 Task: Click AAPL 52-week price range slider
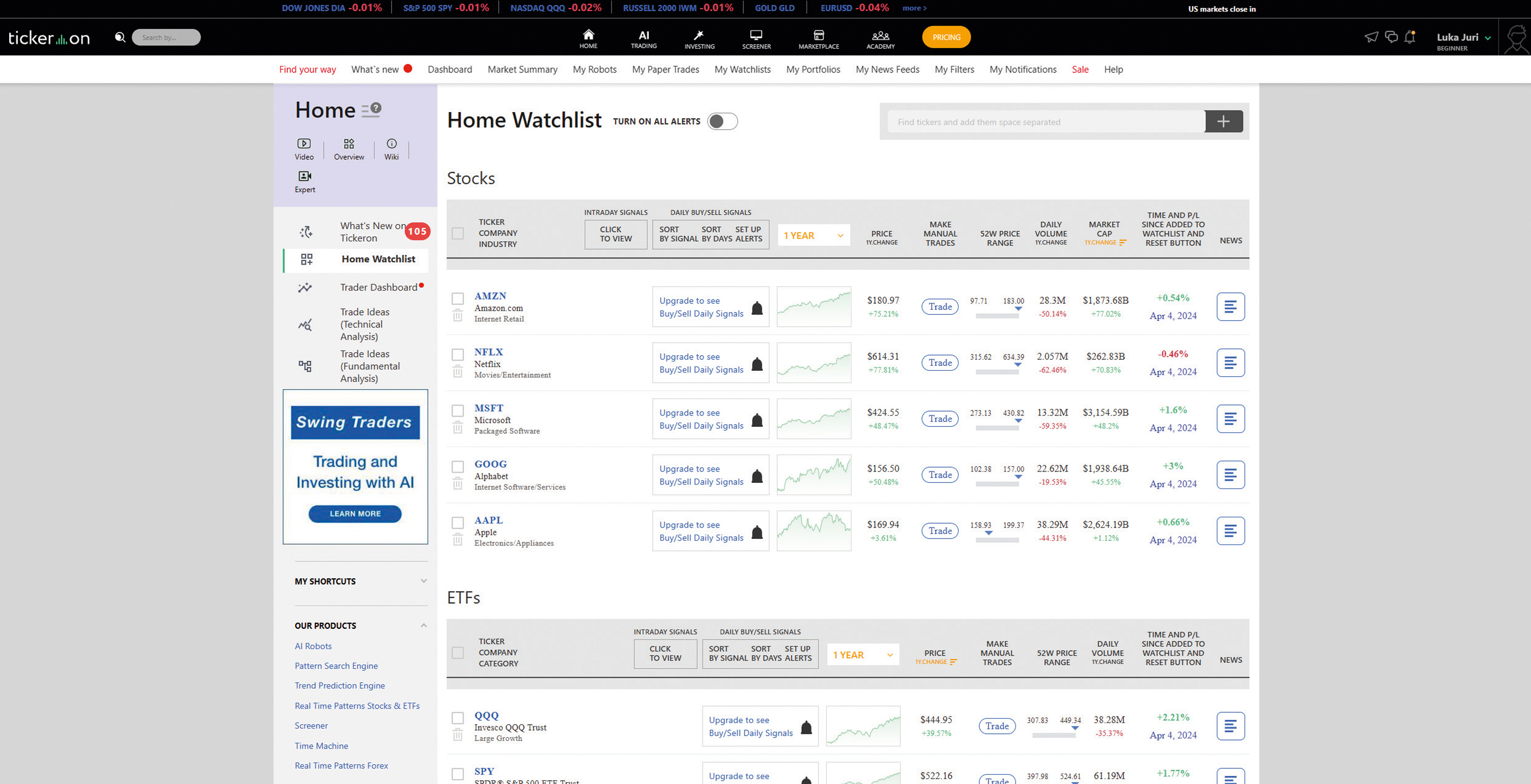coord(997,540)
